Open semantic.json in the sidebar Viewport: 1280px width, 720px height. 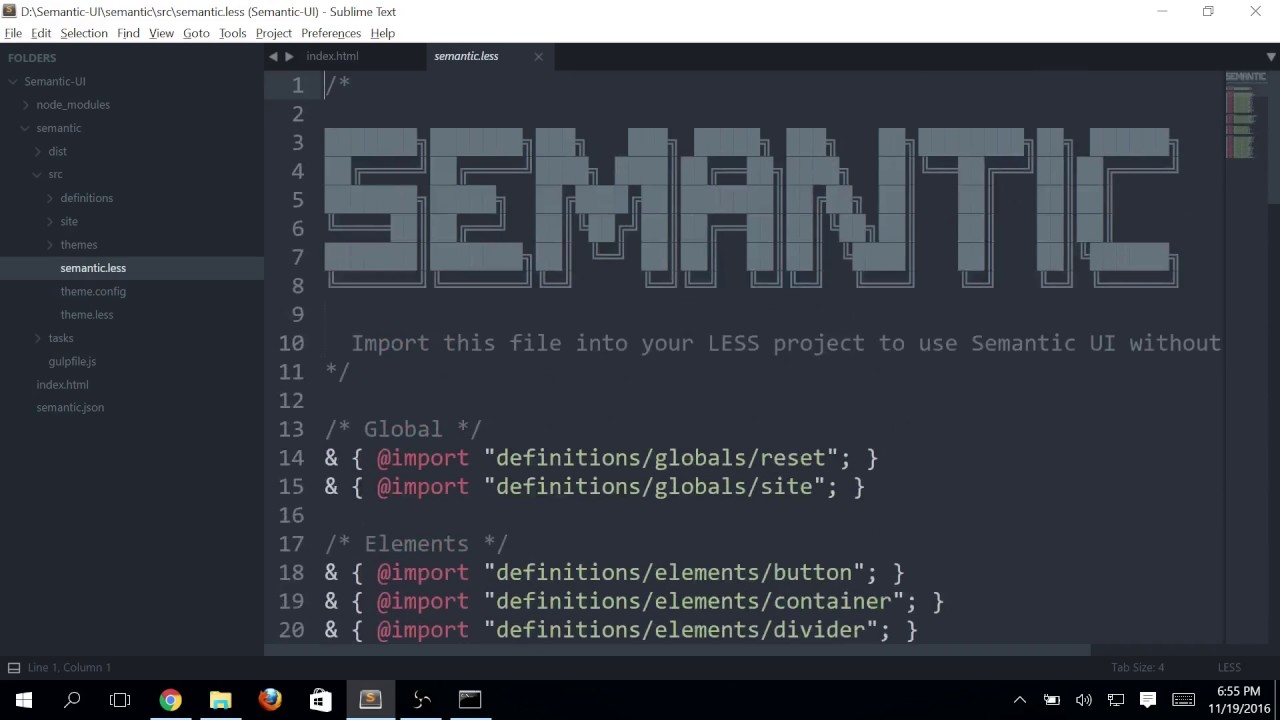coord(70,407)
